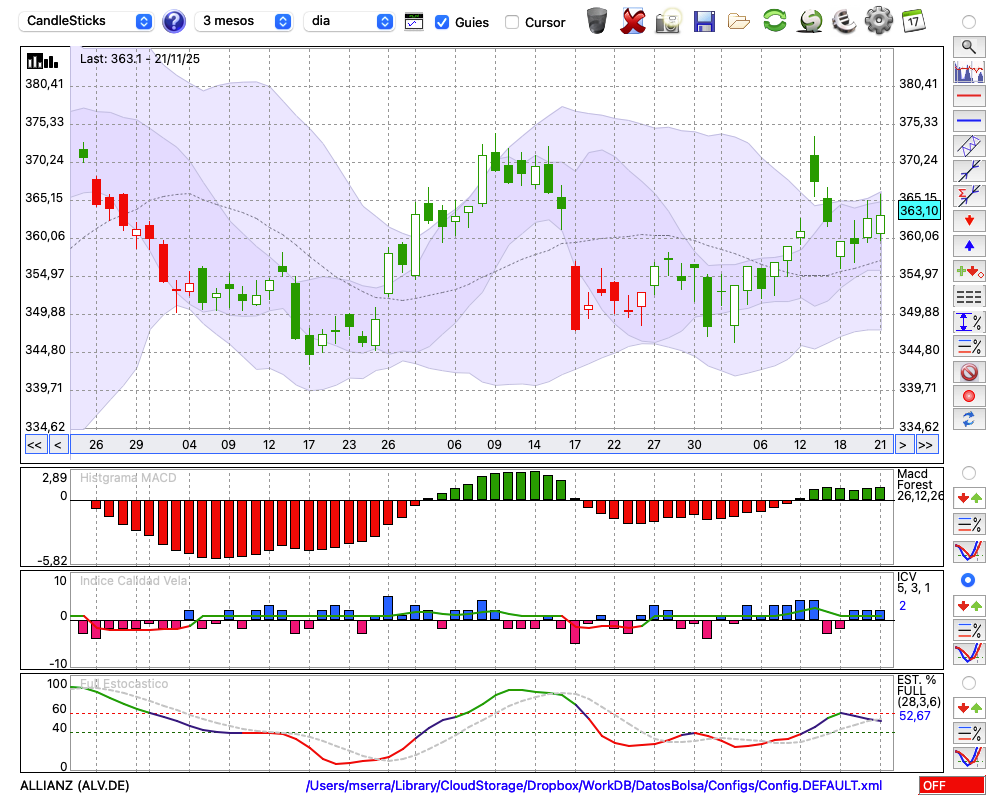This screenshot has height=800, width=1000.
Task: Select the ICV panel radio button
Action: click(x=967, y=580)
